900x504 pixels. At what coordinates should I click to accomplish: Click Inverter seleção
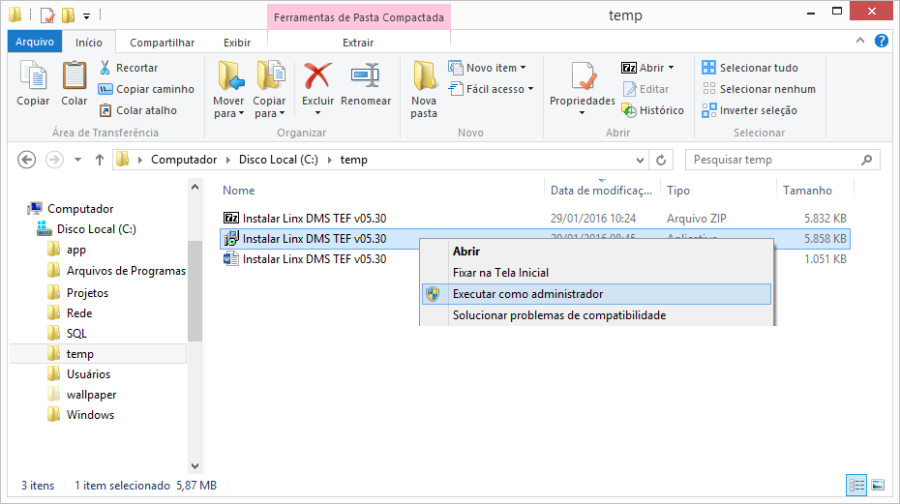click(x=749, y=110)
